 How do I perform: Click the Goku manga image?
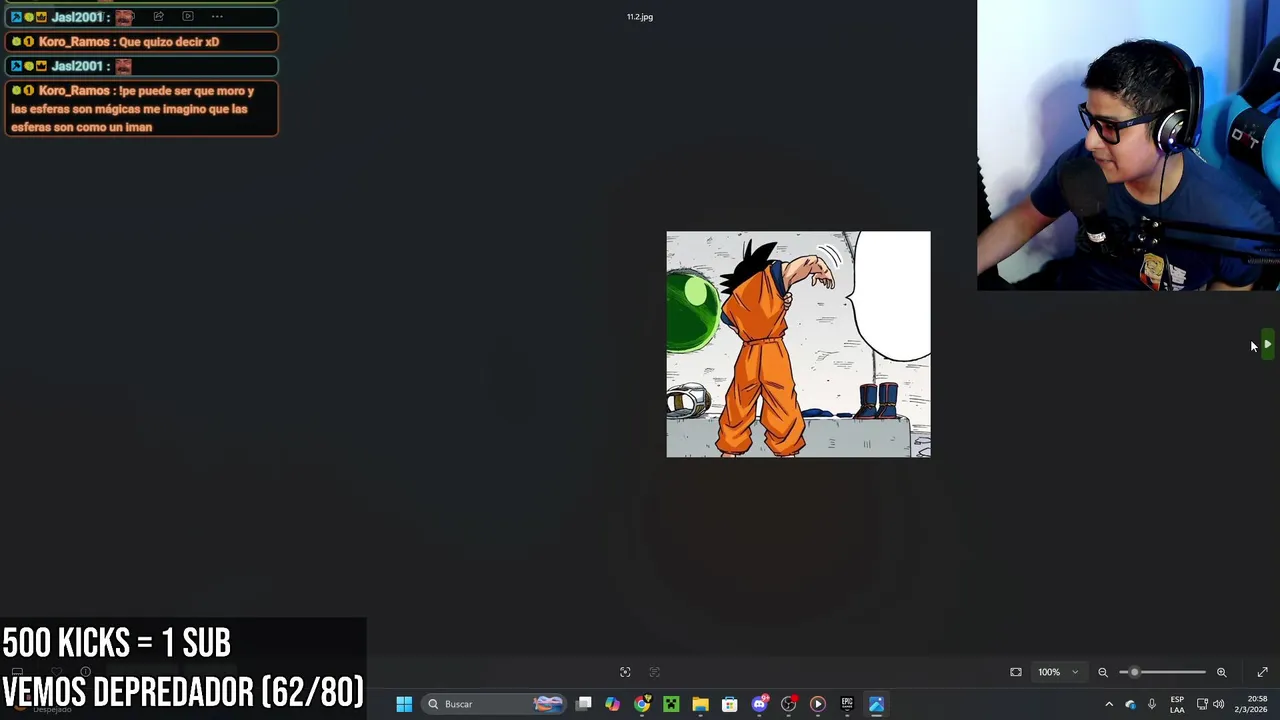point(798,344)
